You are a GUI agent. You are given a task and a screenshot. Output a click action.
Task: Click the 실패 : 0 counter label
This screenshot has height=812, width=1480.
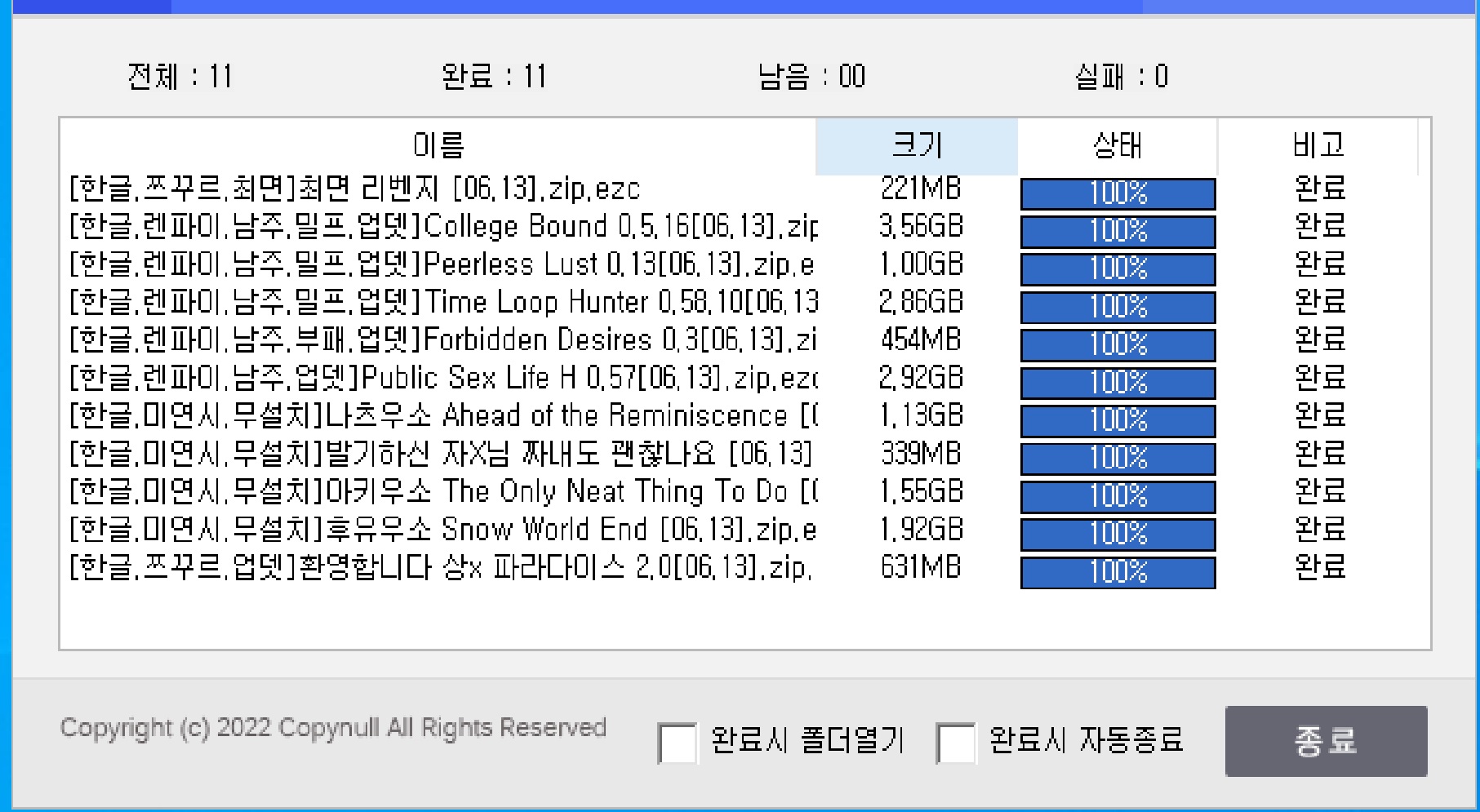click(x=1121, y=77)
